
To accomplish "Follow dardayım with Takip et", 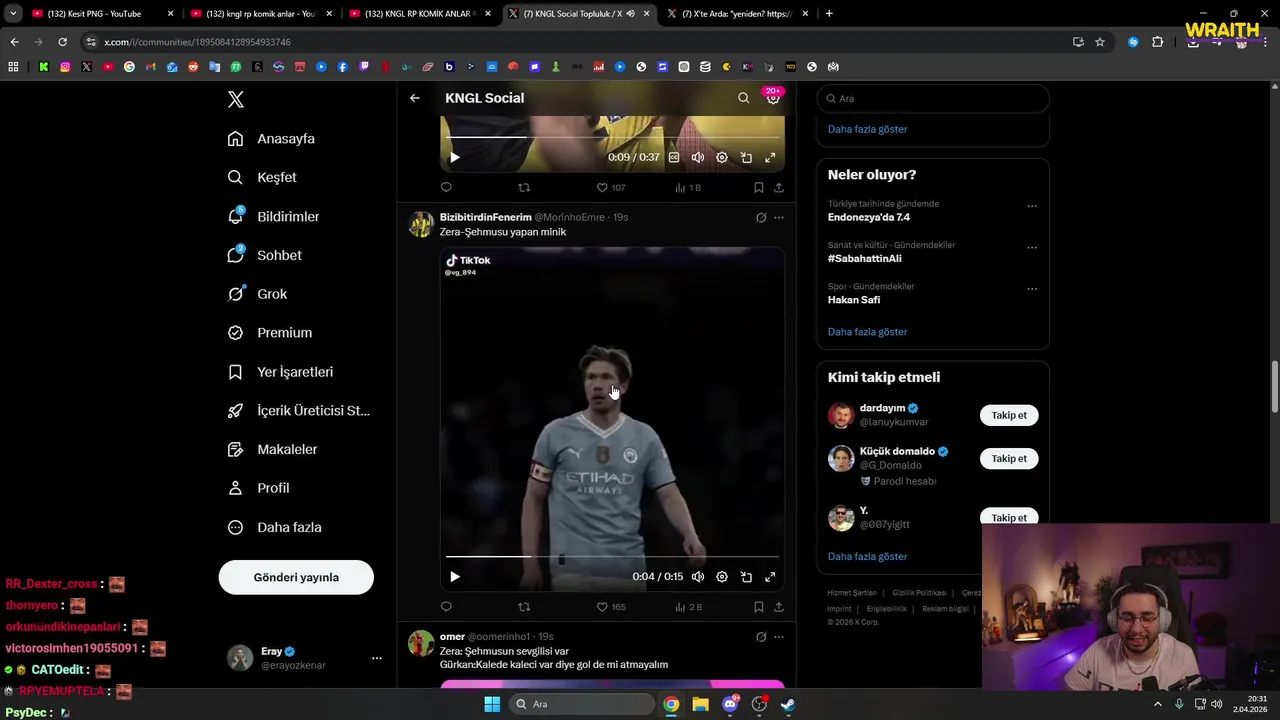I will [1009, 415].
